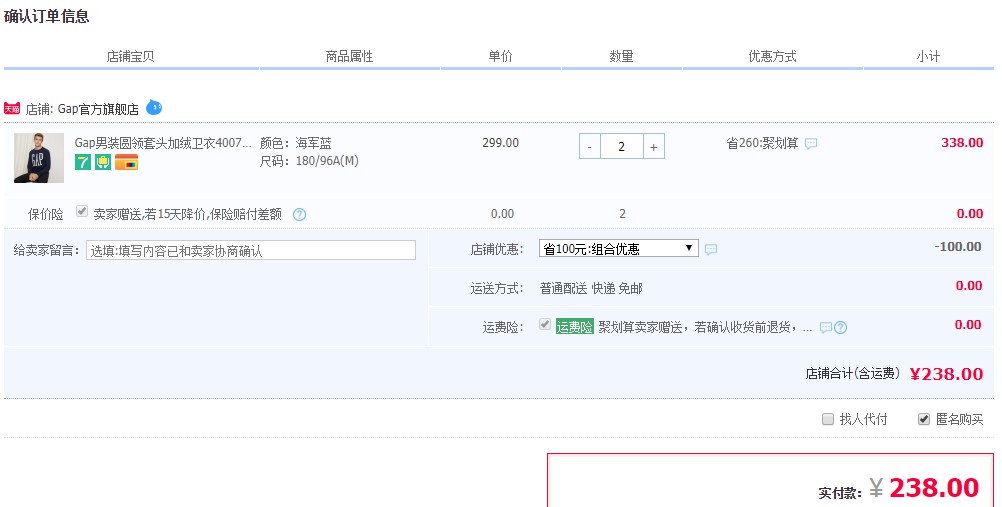Enable the 找人代付 checkbox

[x=827, y=419]
